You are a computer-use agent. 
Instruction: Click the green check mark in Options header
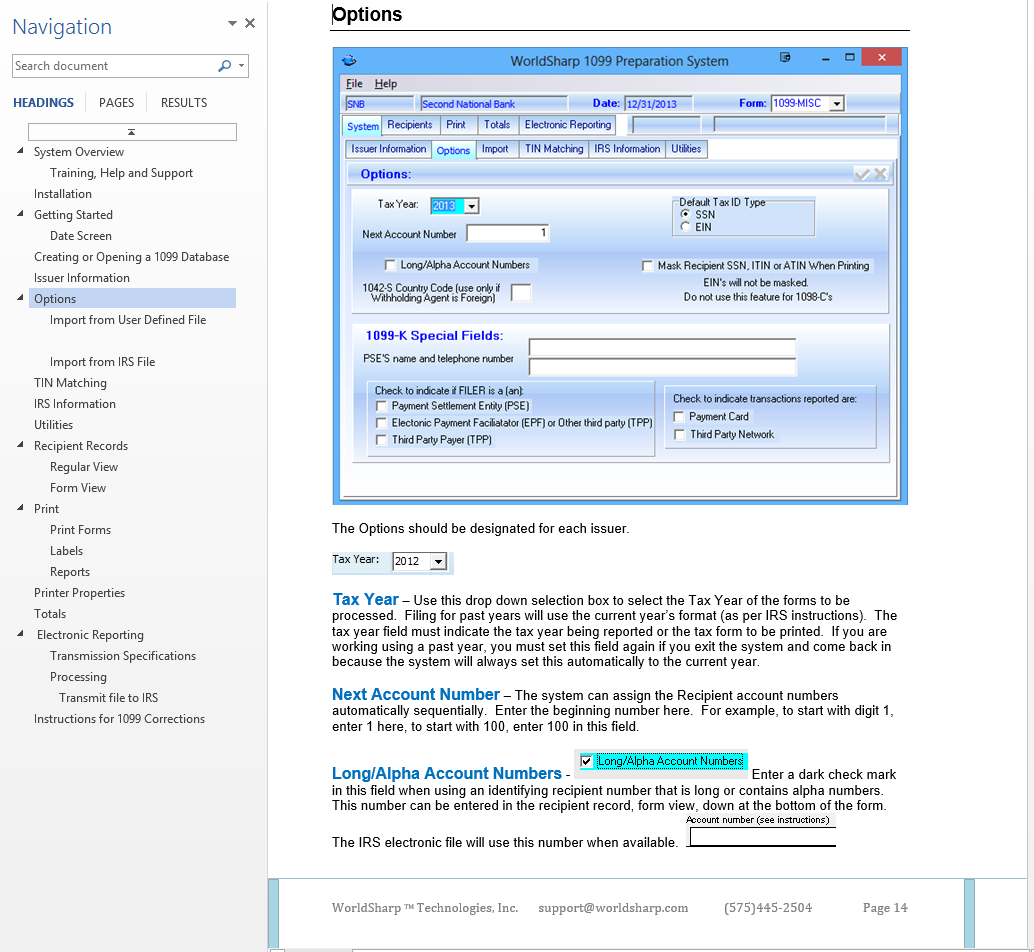(x=861, y=174)
